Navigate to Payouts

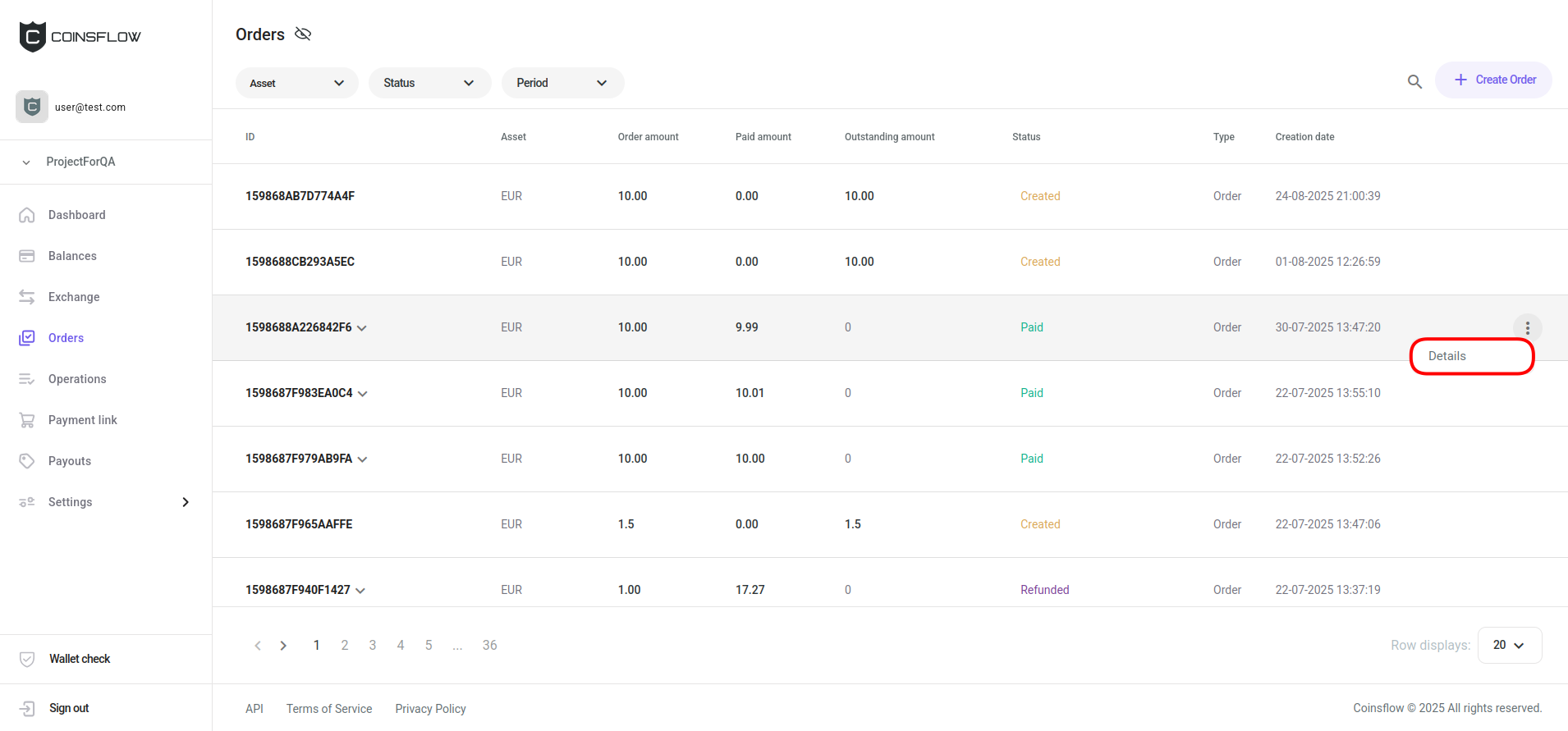pyautogui.click(x=70, y=461)
